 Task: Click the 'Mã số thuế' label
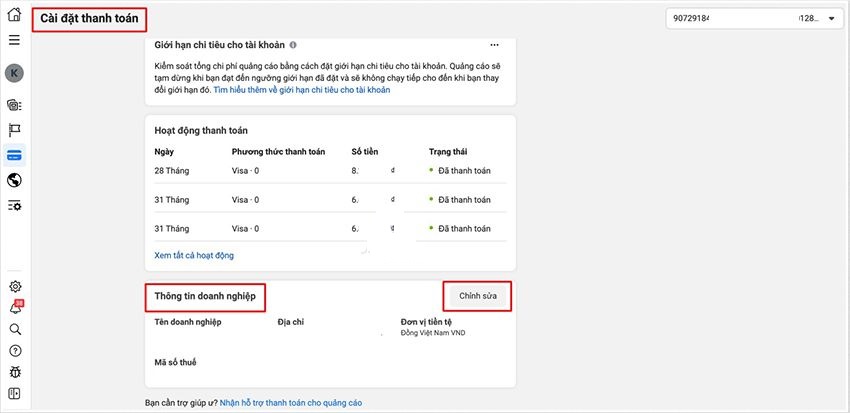pos(175,362)
